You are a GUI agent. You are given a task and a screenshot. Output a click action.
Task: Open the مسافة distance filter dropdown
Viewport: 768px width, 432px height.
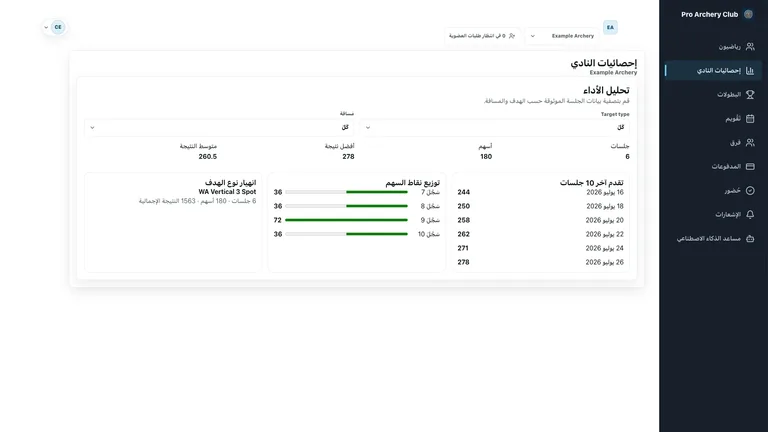[x=219, y=127]
